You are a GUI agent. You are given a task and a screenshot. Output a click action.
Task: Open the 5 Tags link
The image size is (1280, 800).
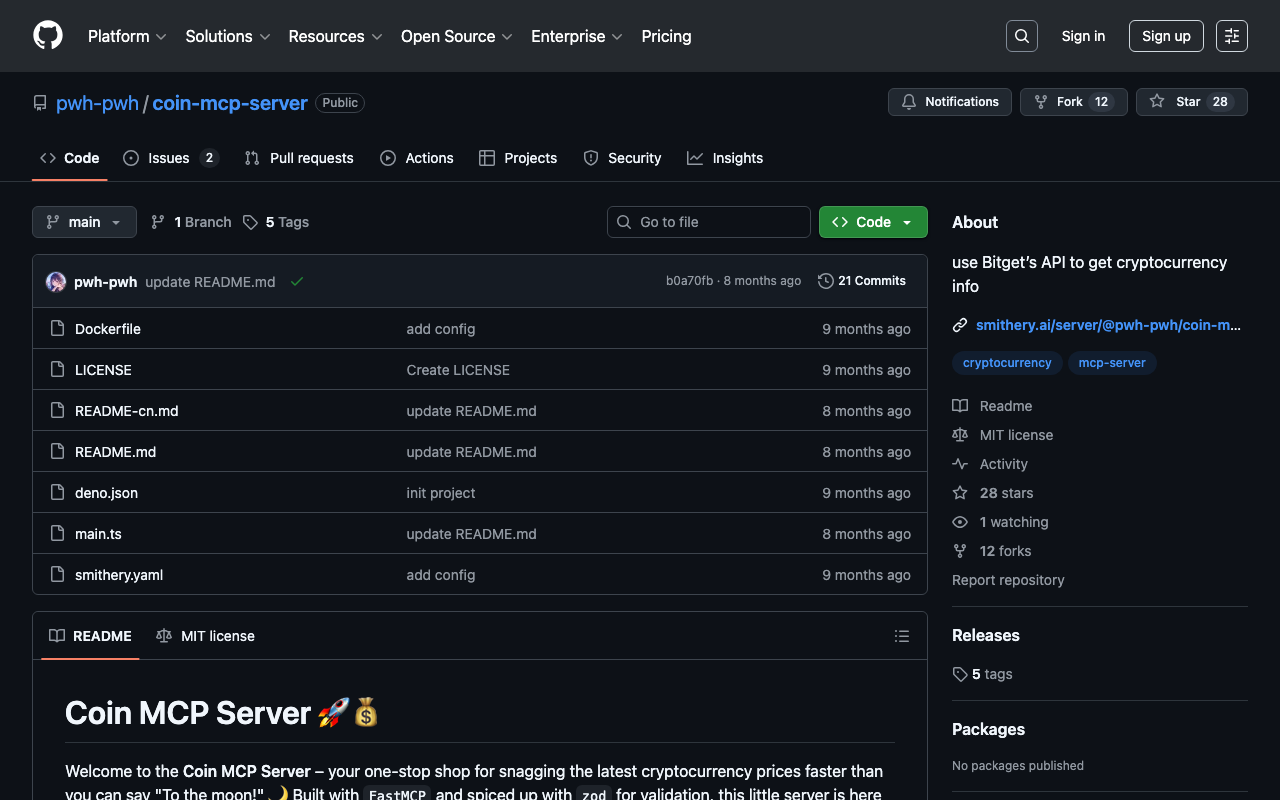pyautogui.click(x=276, y=222)
